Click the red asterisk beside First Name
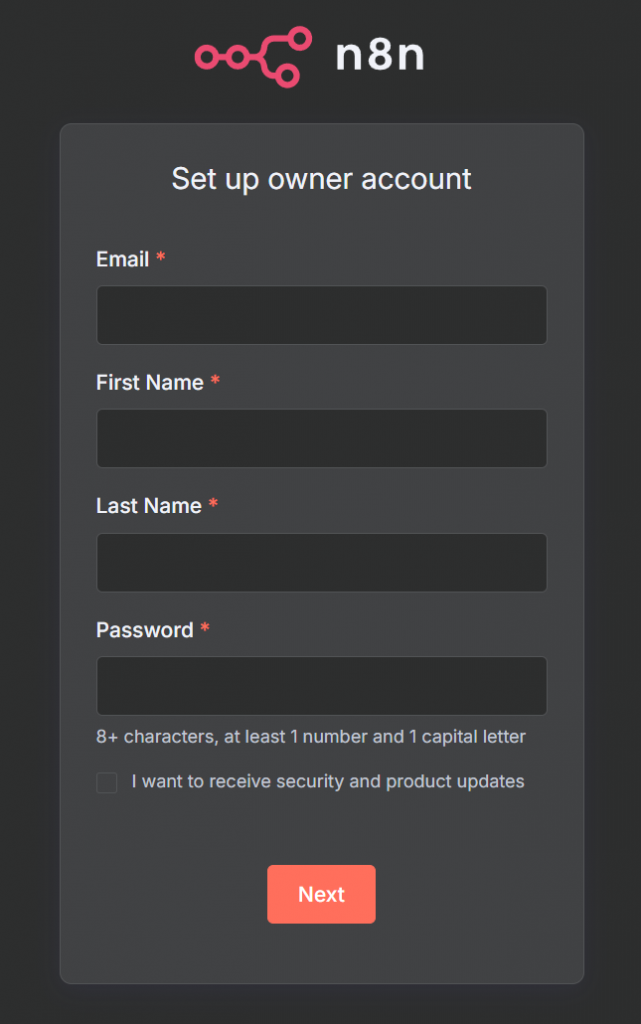This screenshot has height=1024, width=641. 215,382
